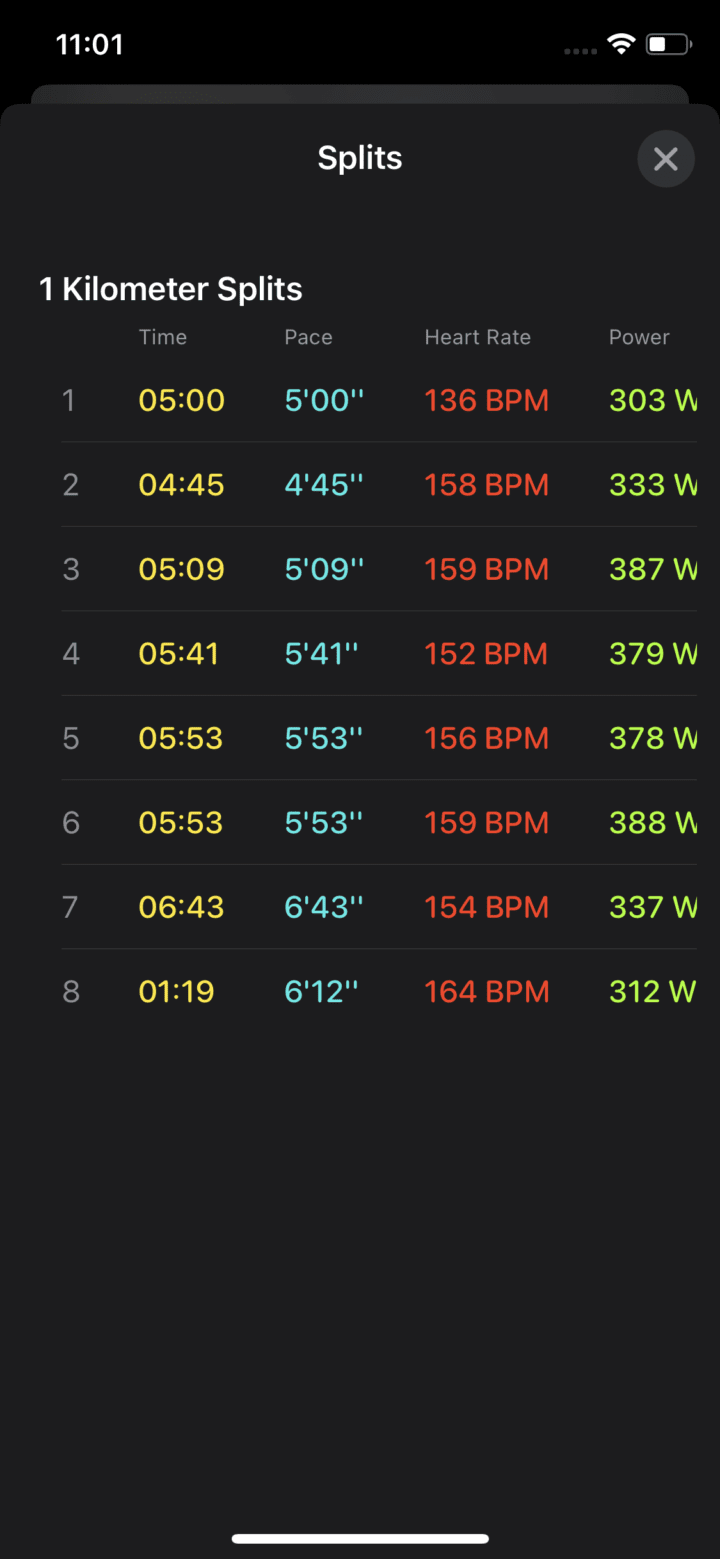The width and height of the screenshot is (720, 1559).
Task: Tap split 3 heart rate 159 BPM
Action: coord(487,569)
